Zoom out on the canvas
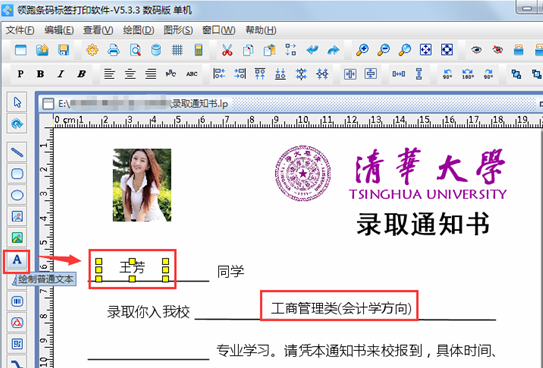 [383, 50]
